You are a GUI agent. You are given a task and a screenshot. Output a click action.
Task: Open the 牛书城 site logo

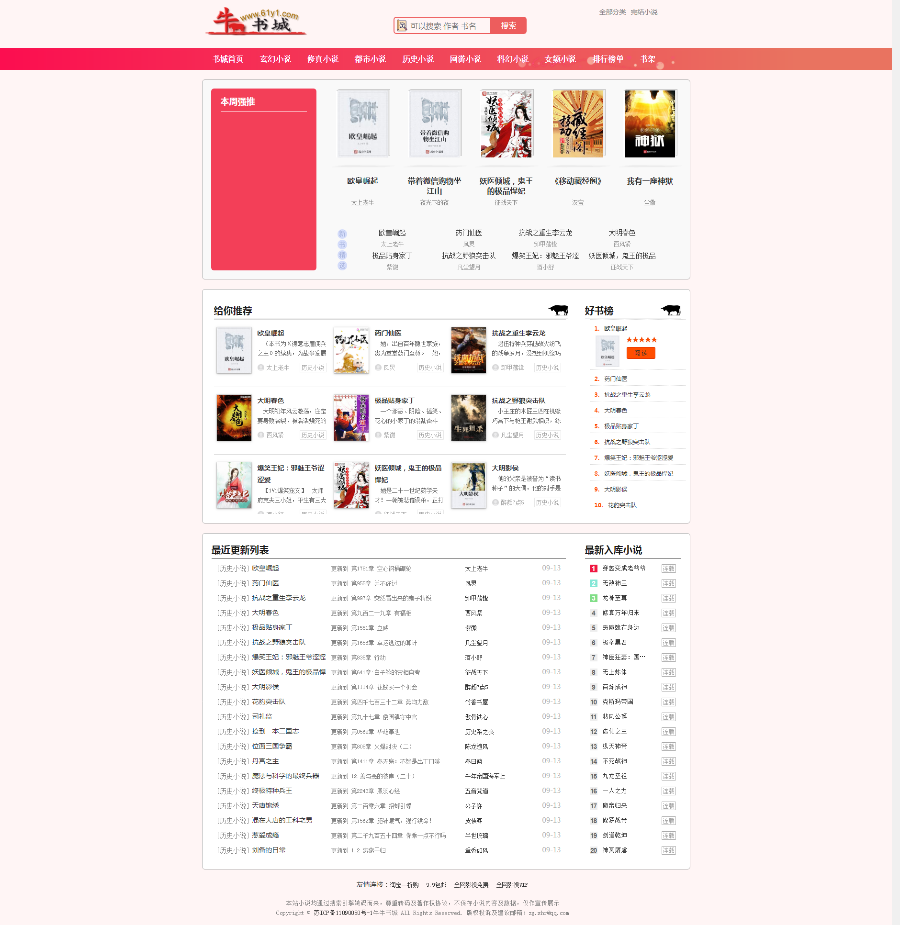click(x=256, y=22)
